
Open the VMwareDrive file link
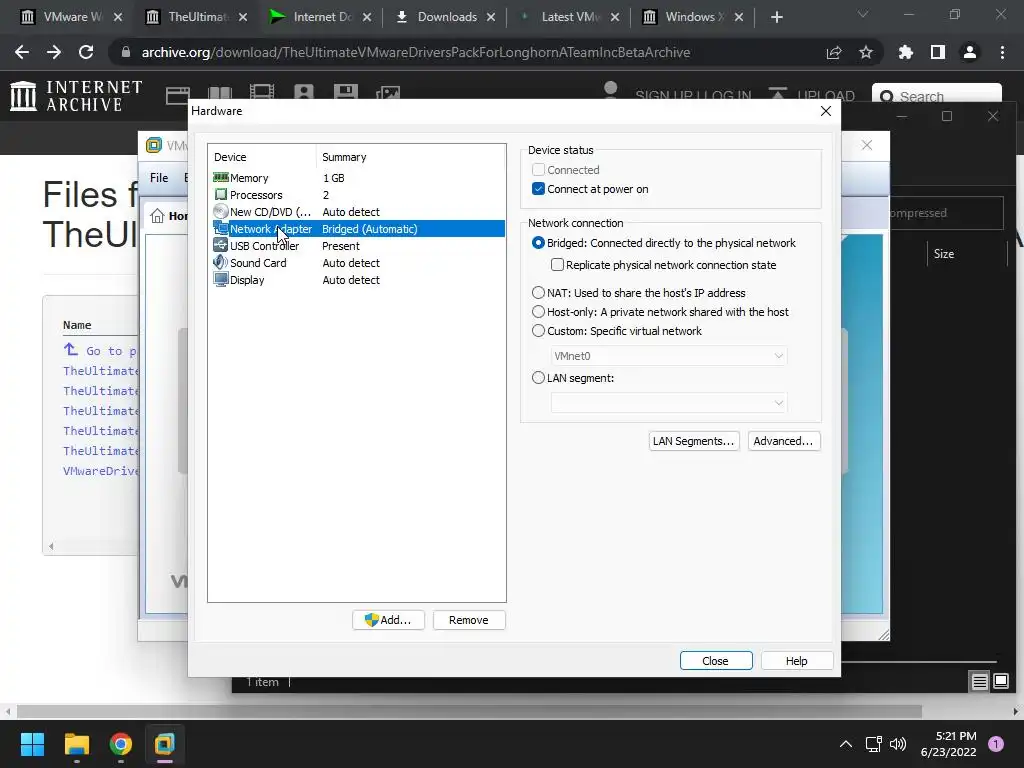point(101,471)
